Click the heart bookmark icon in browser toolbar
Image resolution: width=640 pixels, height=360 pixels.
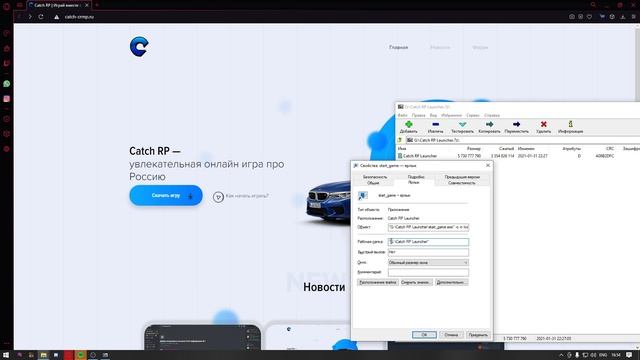[589, 17]
